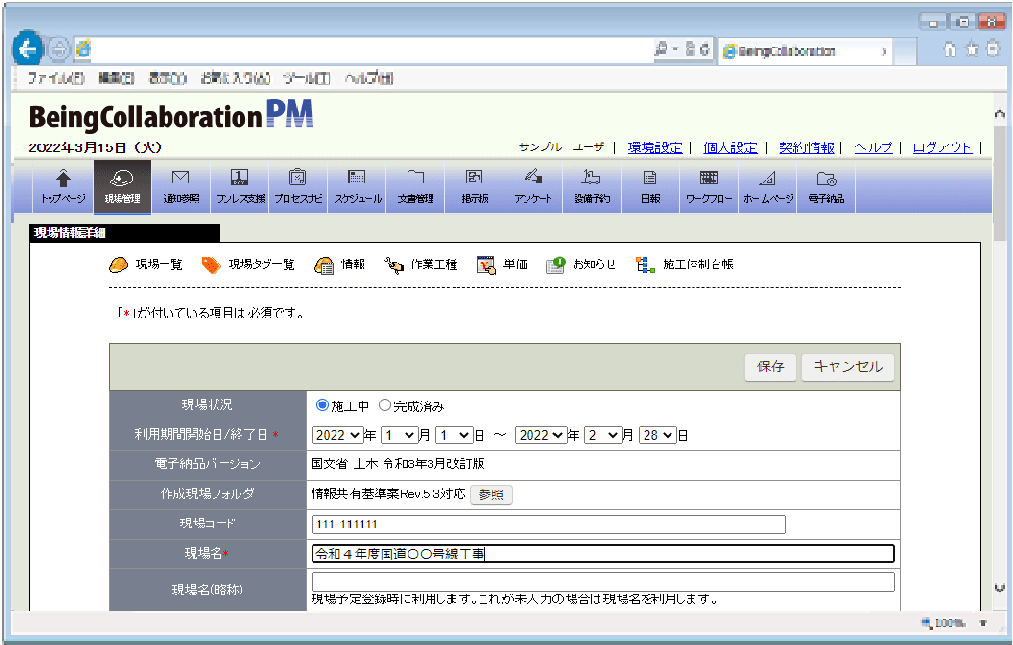Click the 保存 save button
Viewport: 1013px width, 645px height.
coord(770,366)
